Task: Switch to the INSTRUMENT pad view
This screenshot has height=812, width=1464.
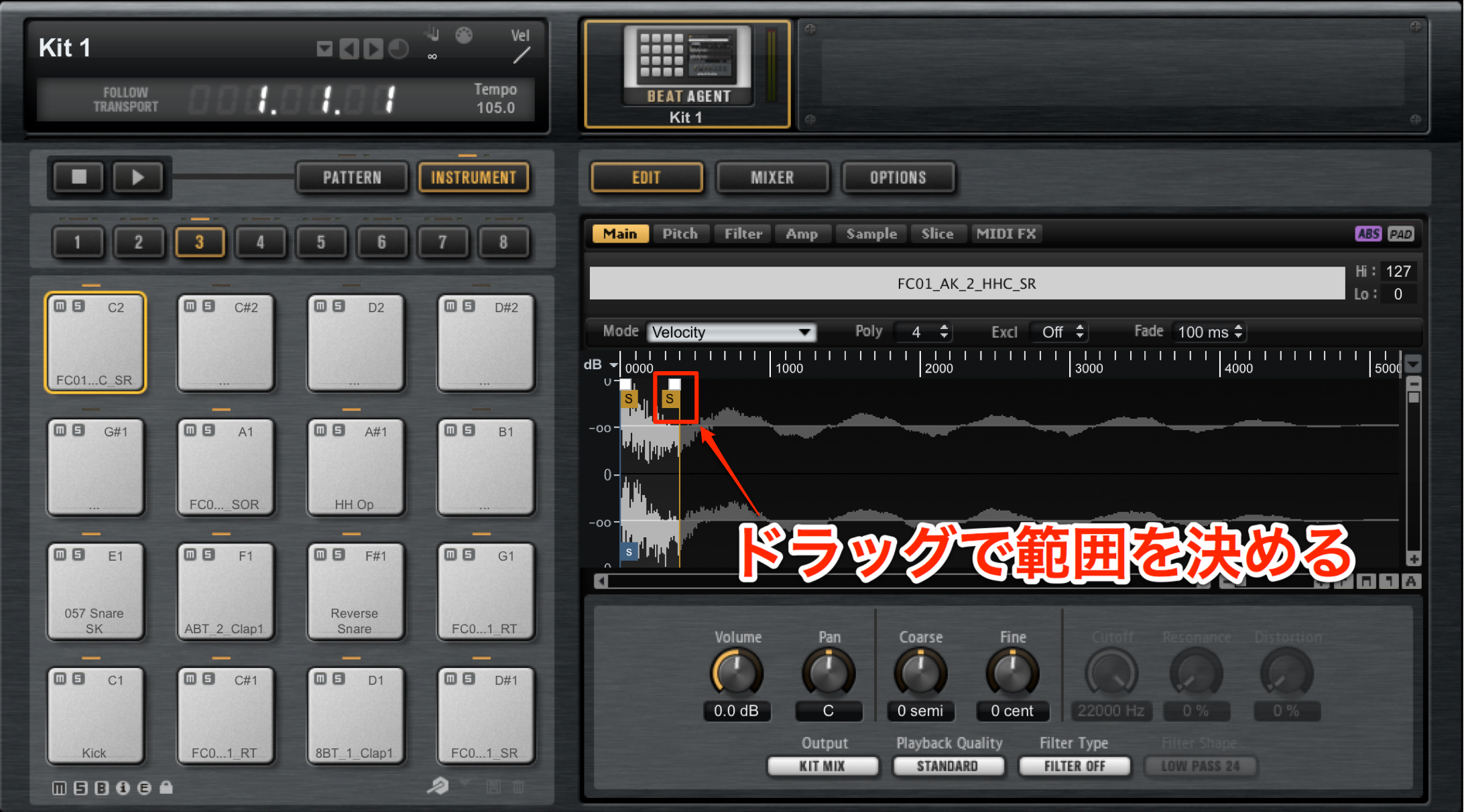Action: point(473,178)
